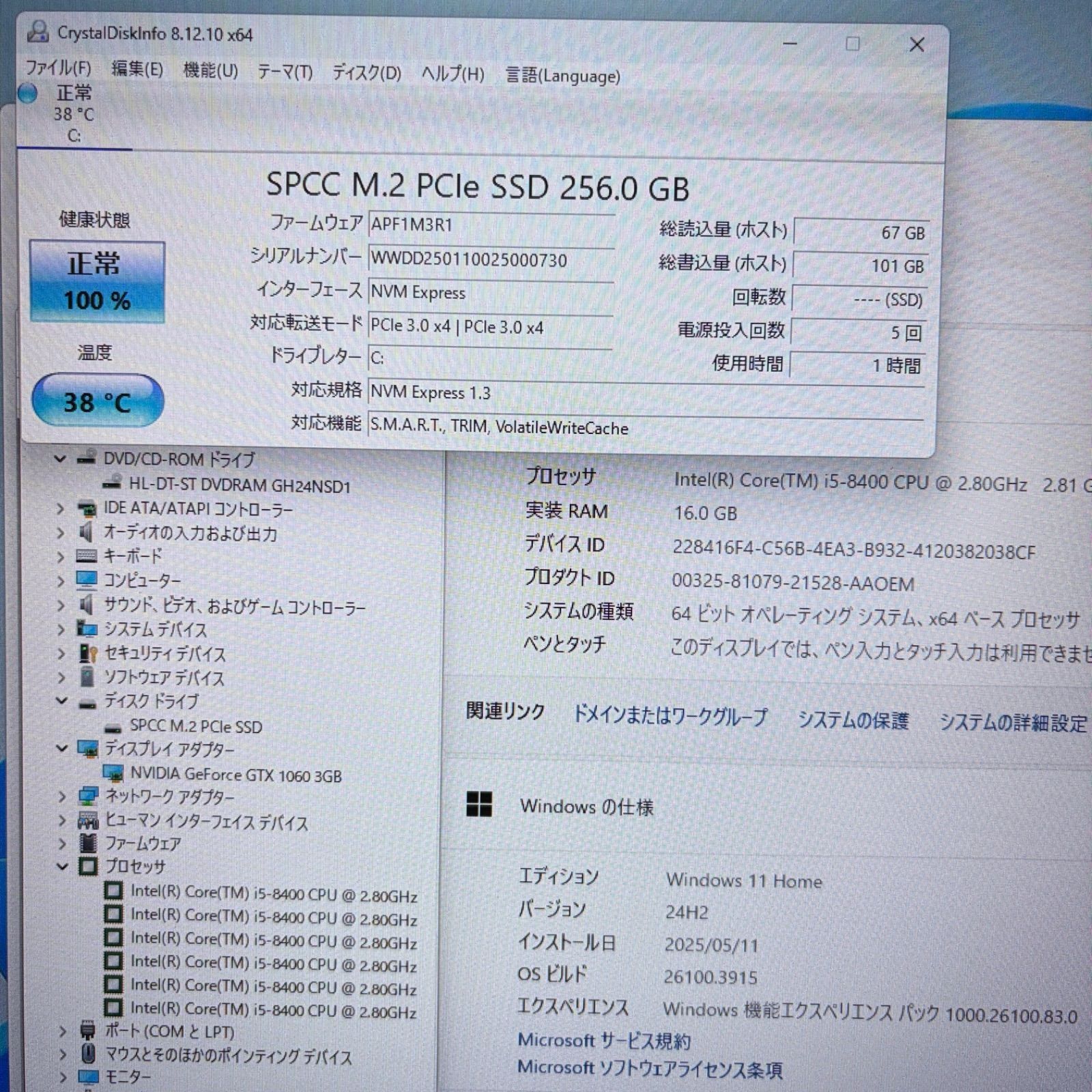This screenshot has width=1092, height=1092.
Task: Expand the ファームウェア node
Action: [x=62, y=844]
